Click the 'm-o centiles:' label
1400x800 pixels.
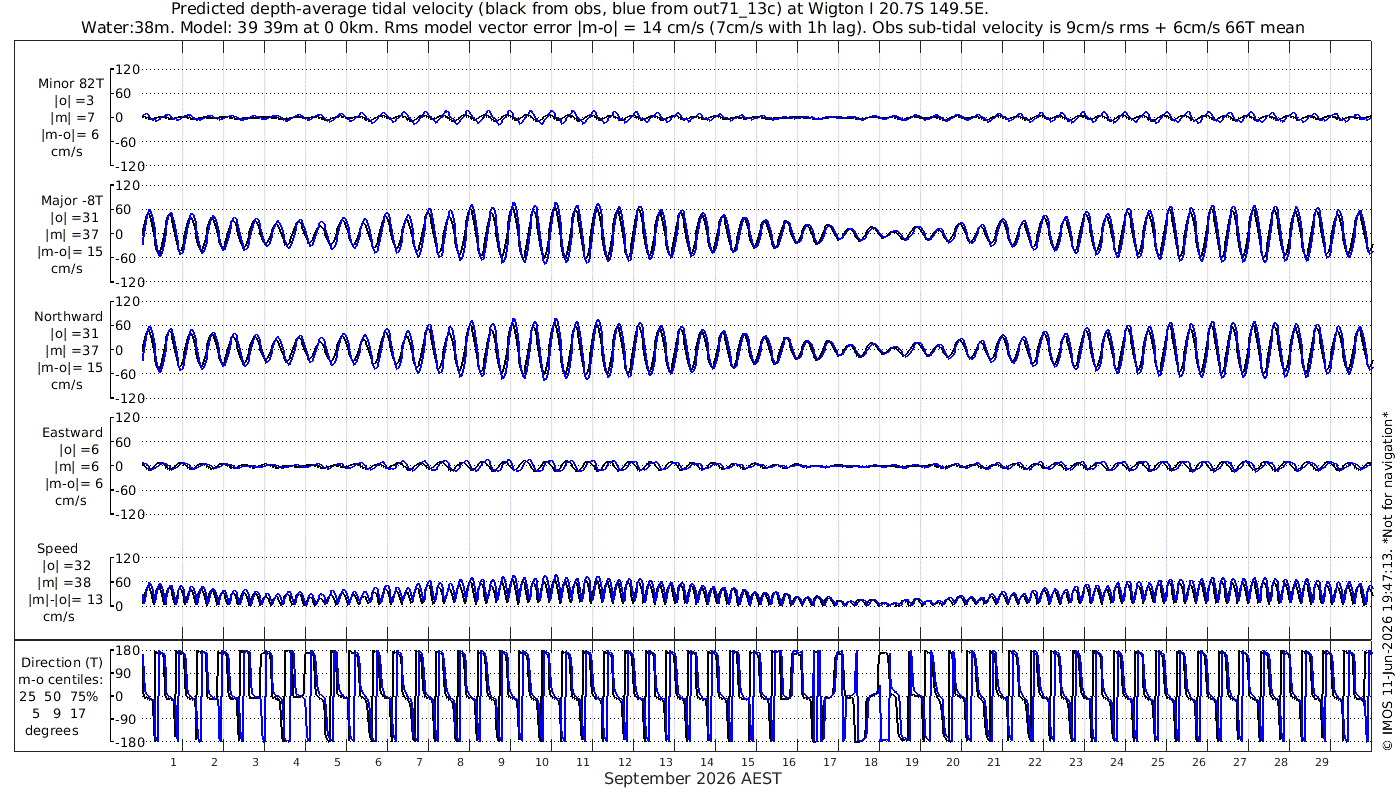click(60, 680)
